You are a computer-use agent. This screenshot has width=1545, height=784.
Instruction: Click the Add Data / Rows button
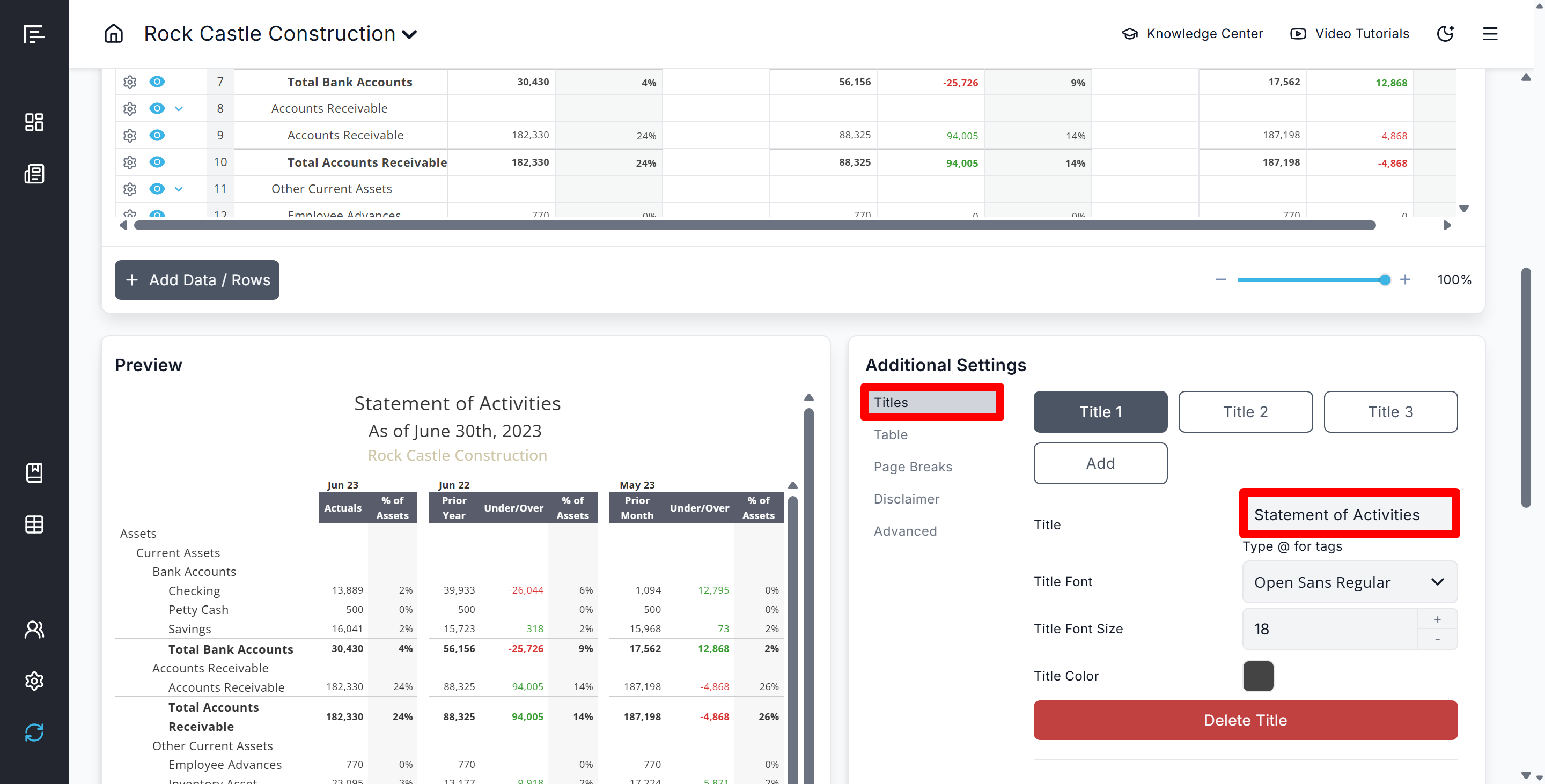pos(197,280)
